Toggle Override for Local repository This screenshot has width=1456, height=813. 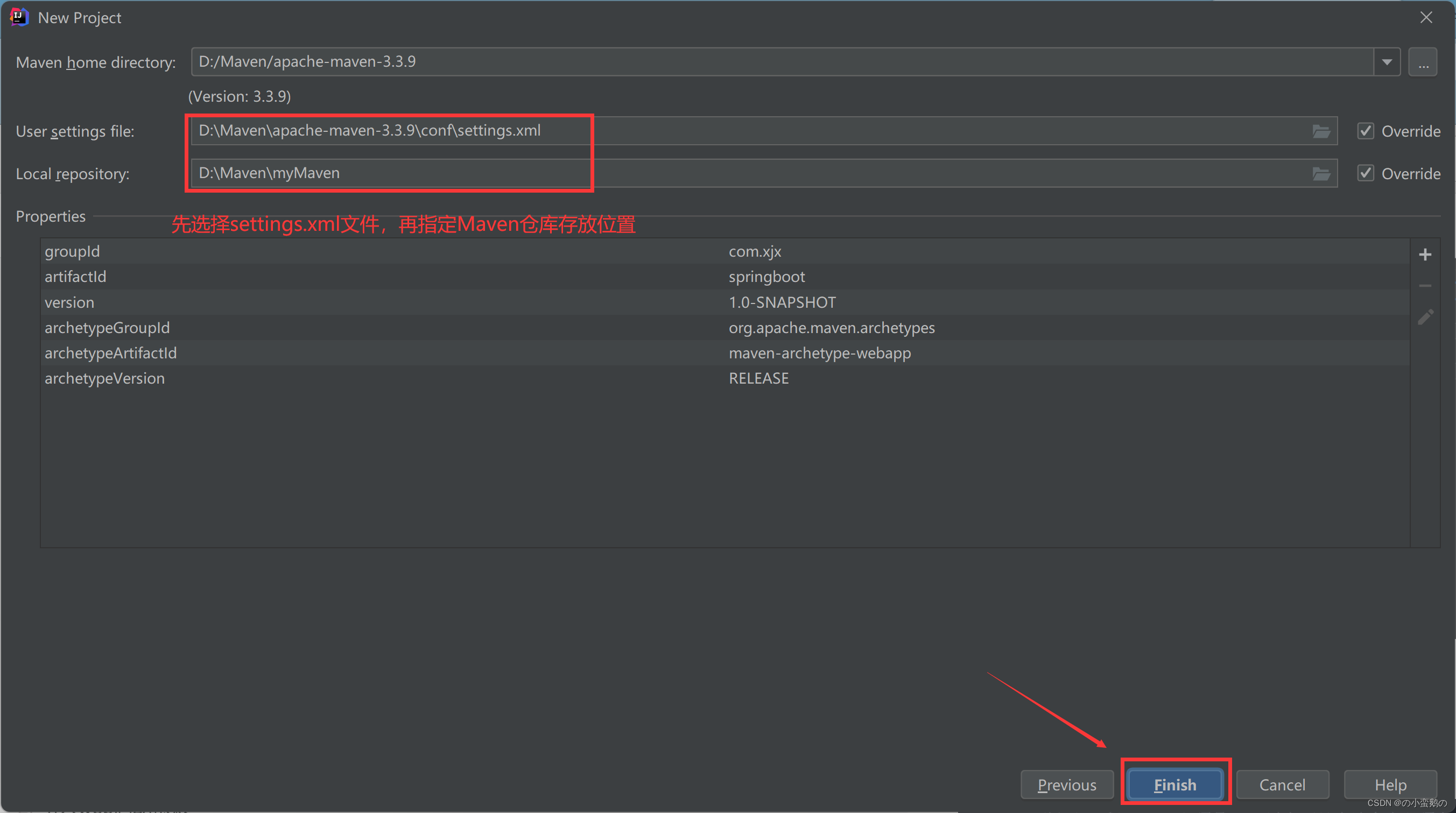[1366, 173]
